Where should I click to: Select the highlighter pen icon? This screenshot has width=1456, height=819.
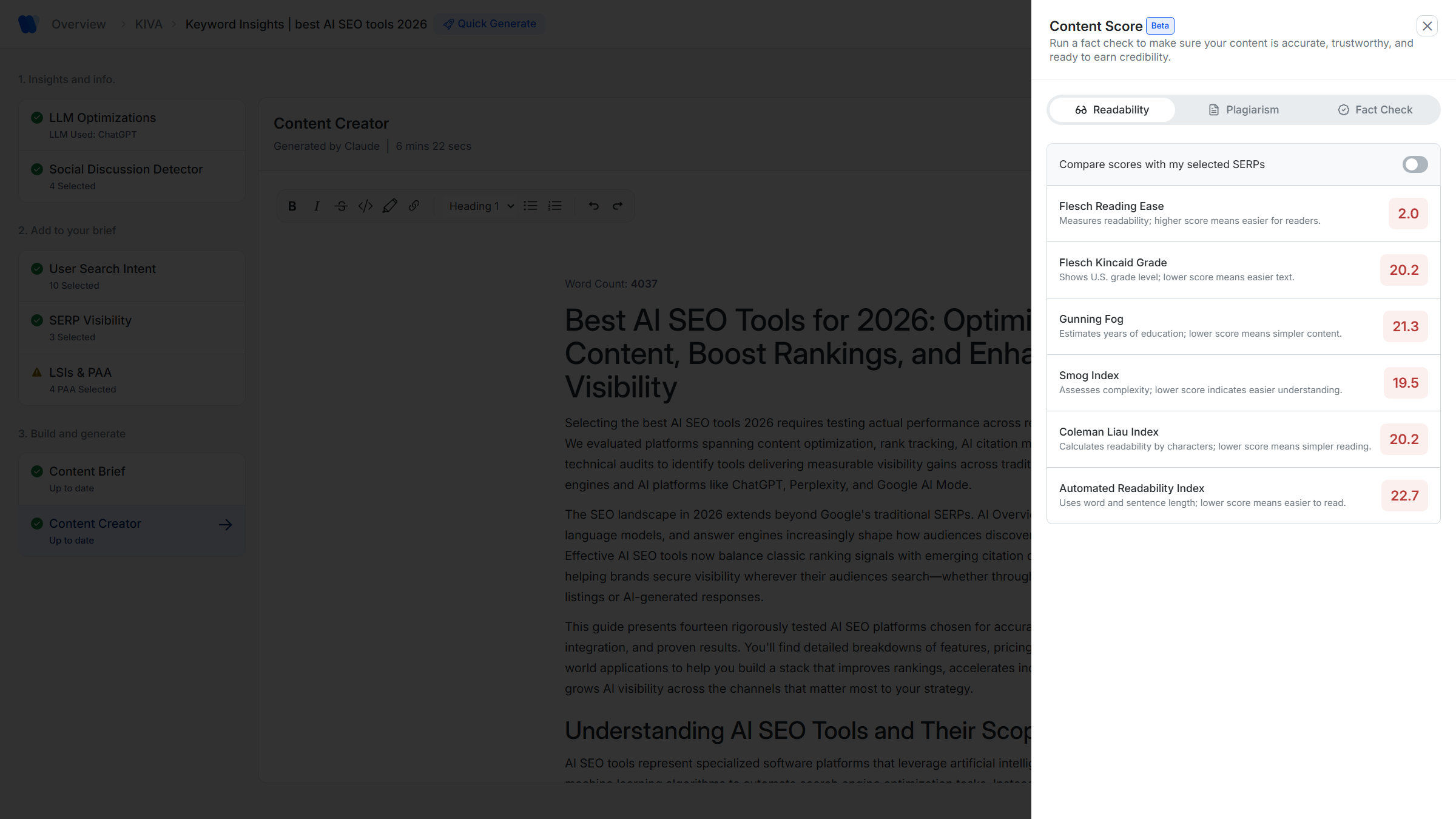pos(389,206)
